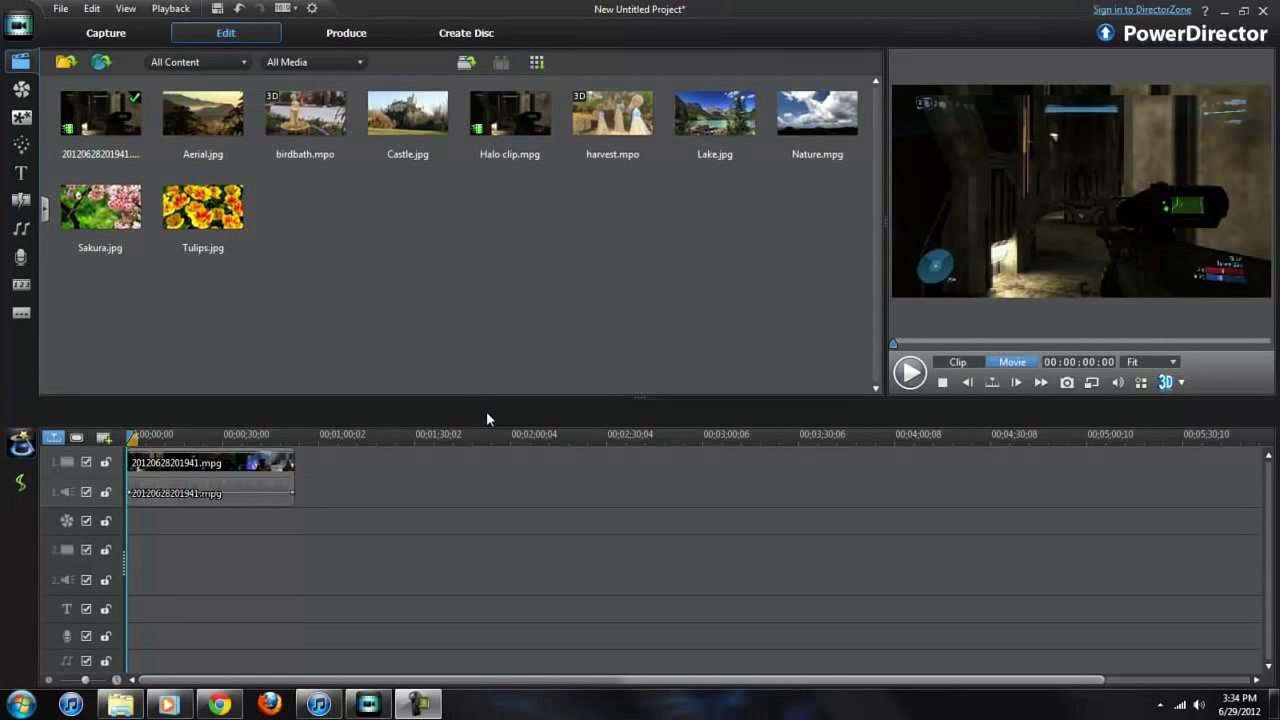This screenshot has width=1280, height=720.
Task: Switch to storyboard view button
Action: 77,437
